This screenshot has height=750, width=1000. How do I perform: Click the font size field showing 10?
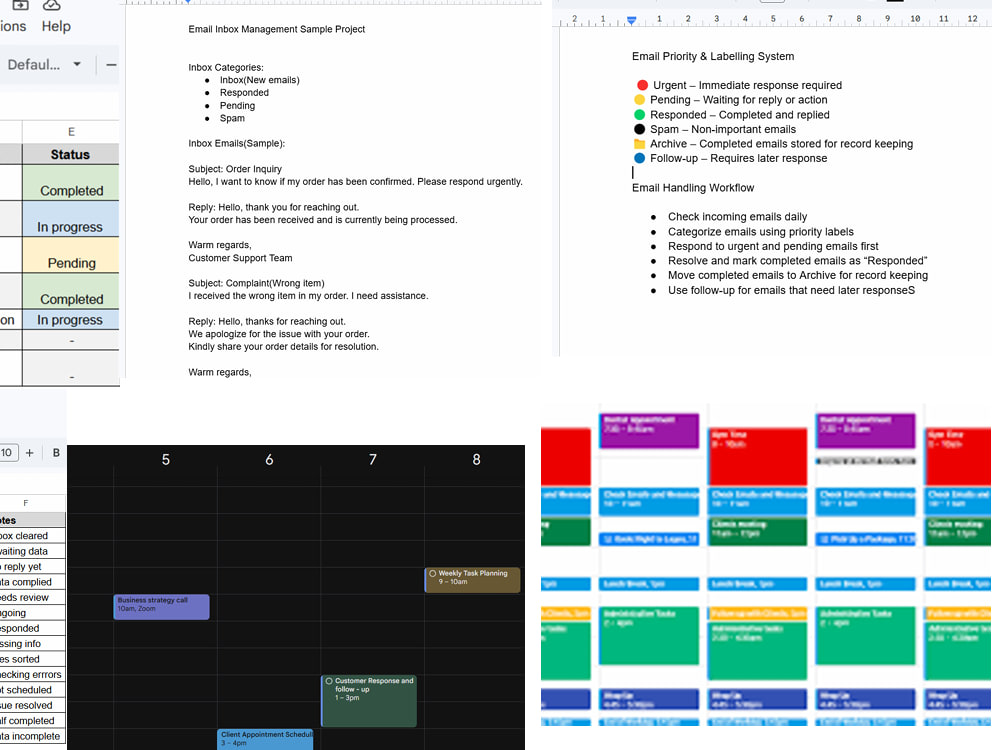coord(8,453)
